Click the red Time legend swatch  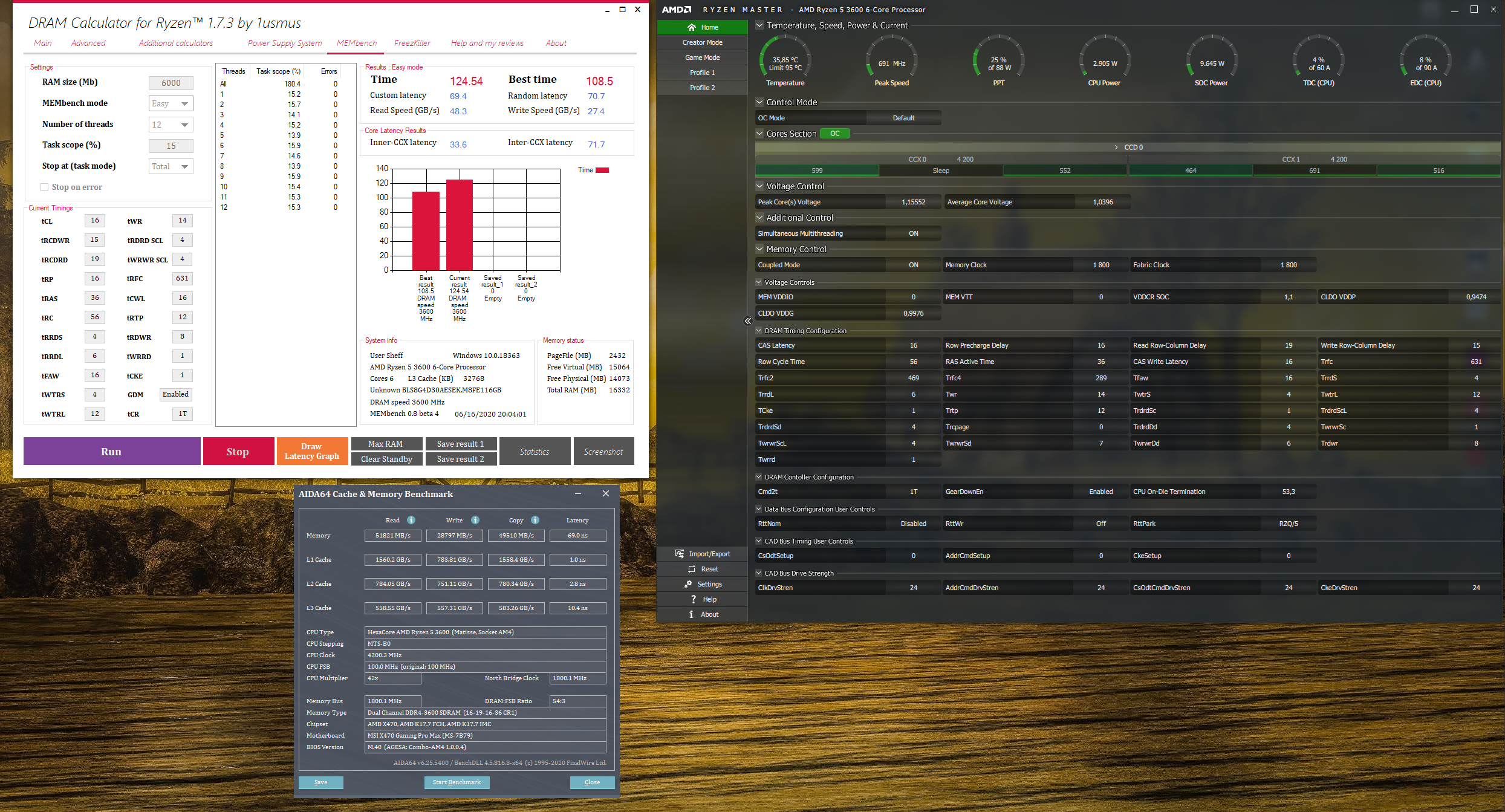coord(602,171)
